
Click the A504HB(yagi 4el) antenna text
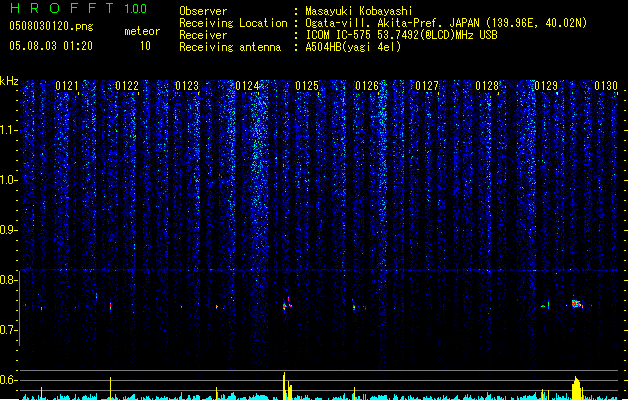click(353, 47)
